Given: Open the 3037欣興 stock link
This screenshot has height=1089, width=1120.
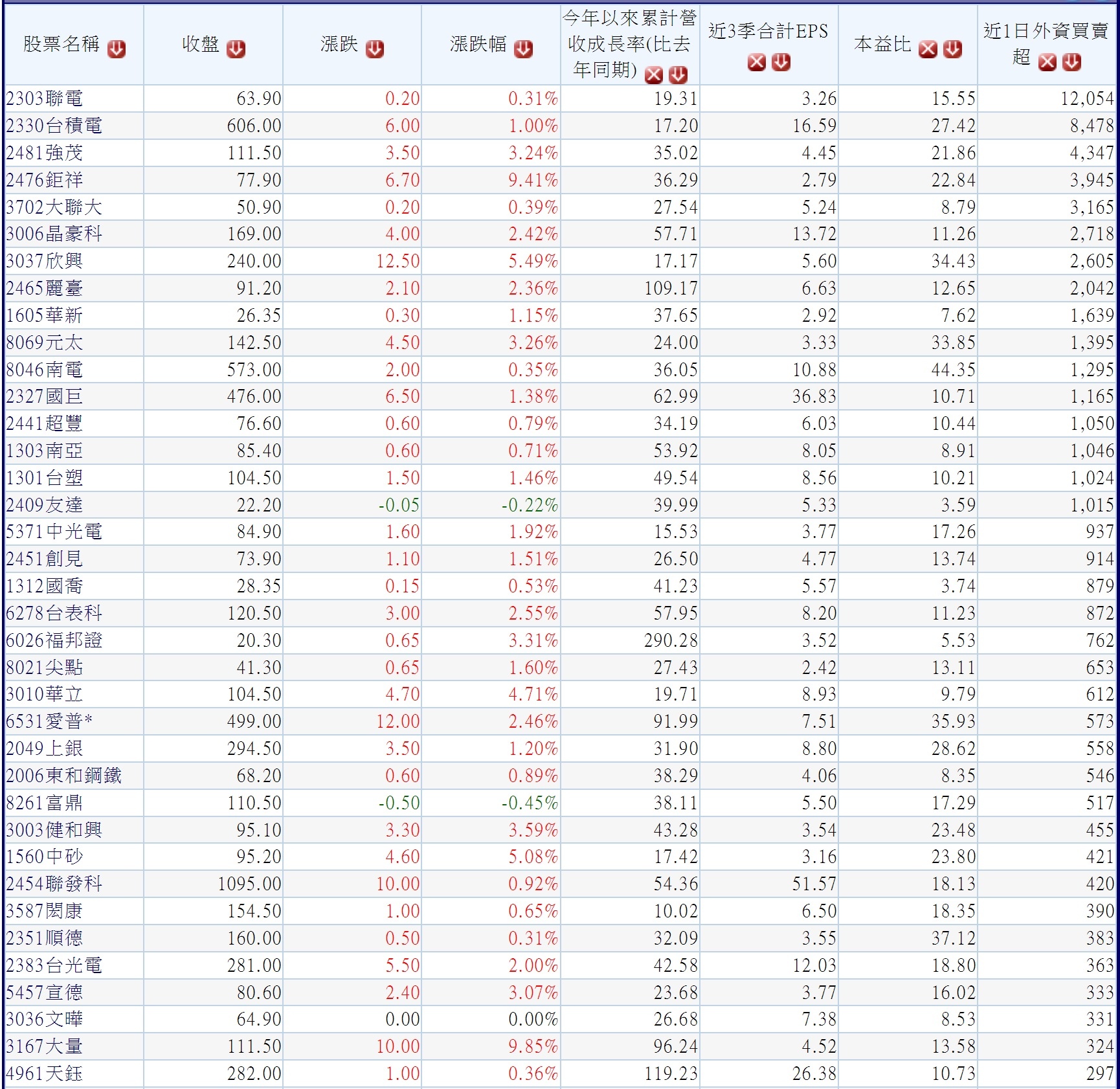Looking at the screenshot, I should [45, 261].
